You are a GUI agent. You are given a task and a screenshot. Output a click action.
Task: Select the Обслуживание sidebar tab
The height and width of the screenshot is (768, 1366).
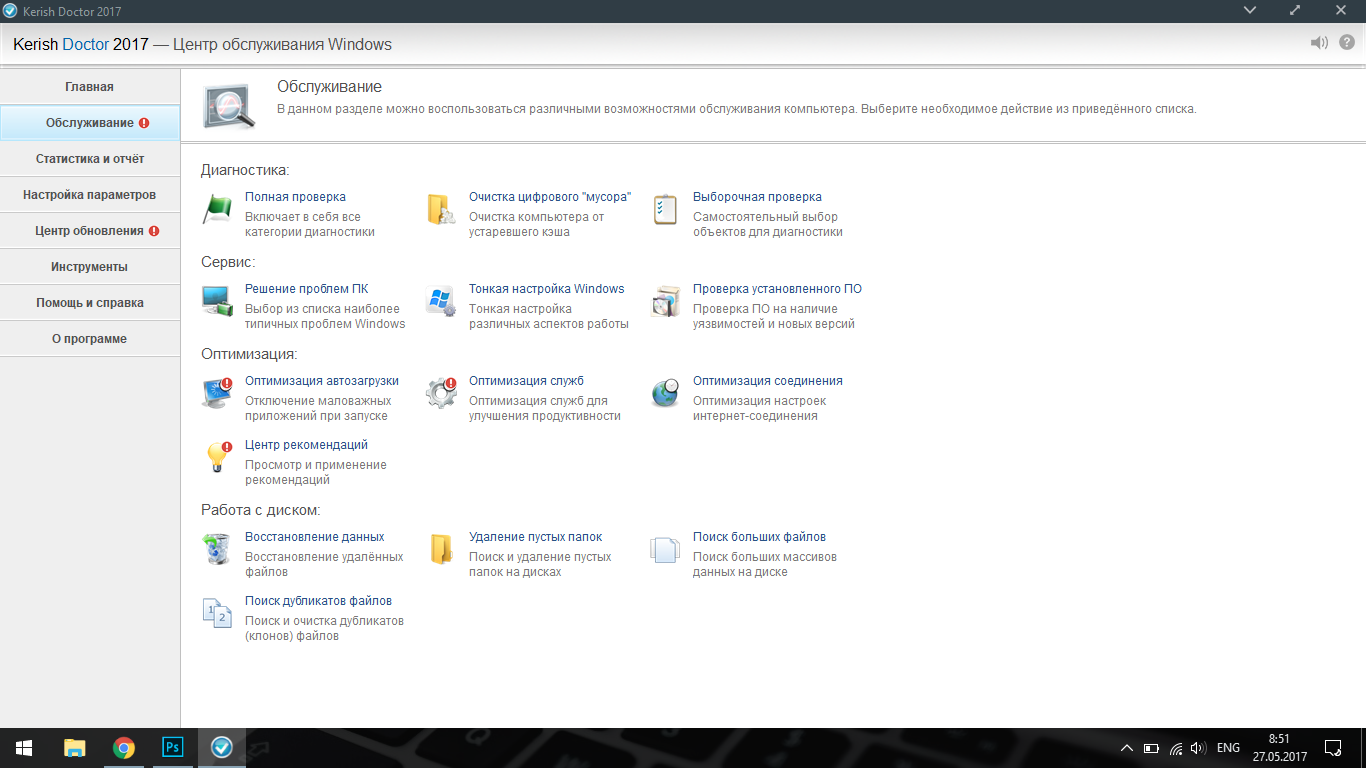click(90, 123)
